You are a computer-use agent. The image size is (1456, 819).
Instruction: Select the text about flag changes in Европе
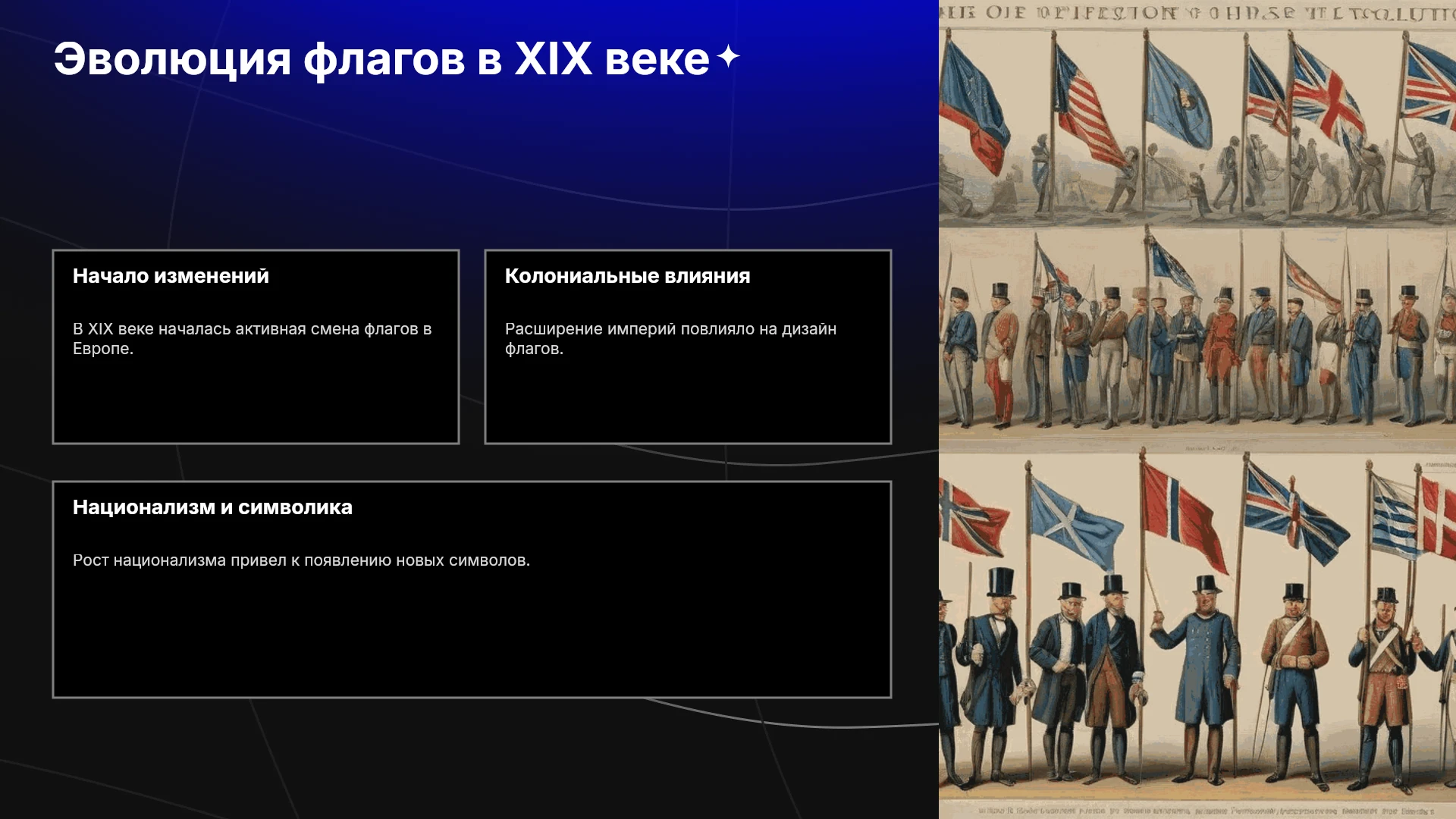click(x=253, y=339)
